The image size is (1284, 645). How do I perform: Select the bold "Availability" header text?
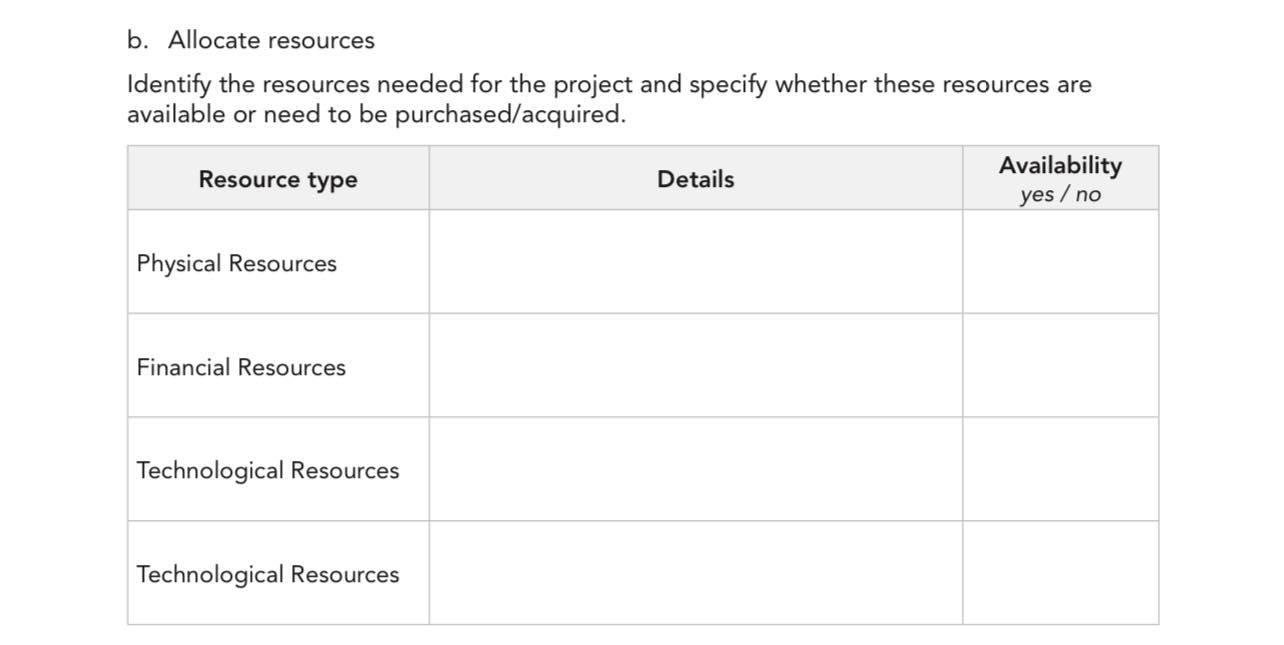point(1060,165)
